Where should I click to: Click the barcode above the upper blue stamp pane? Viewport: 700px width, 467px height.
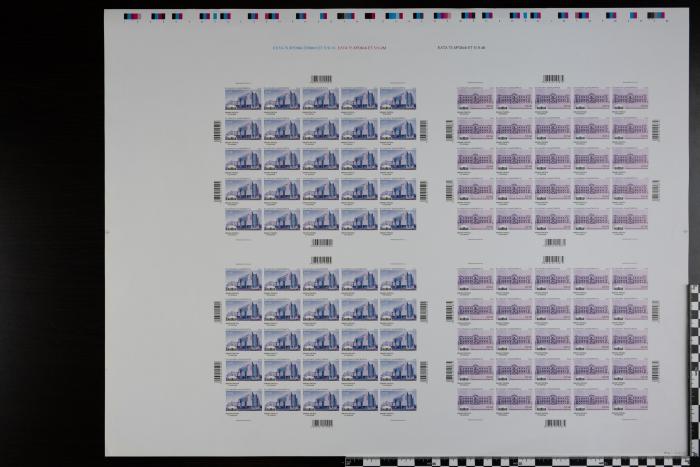(x=321, y=79)
